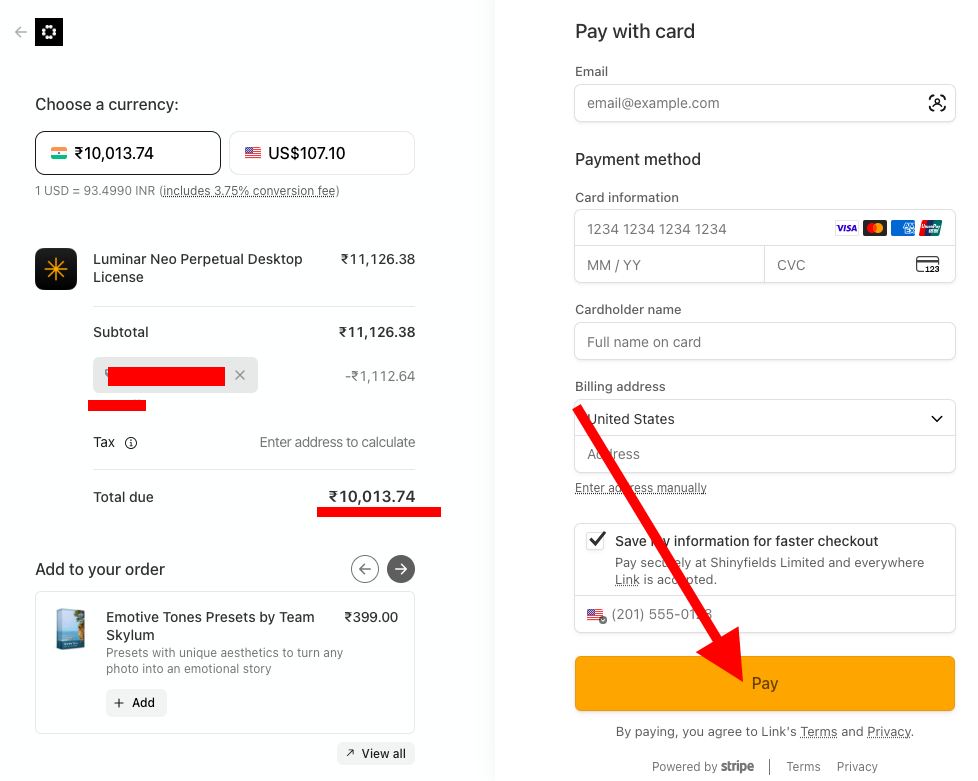Viewport: 978px width, 781px height.
Task: Remove the applied promo code with X
Action: tap(240, 375)
